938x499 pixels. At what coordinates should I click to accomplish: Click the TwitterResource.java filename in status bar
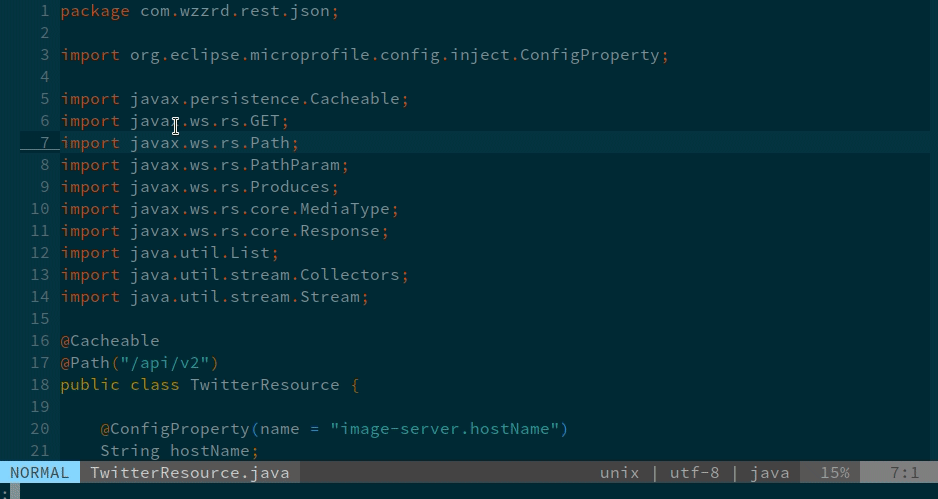click(189, 473)
